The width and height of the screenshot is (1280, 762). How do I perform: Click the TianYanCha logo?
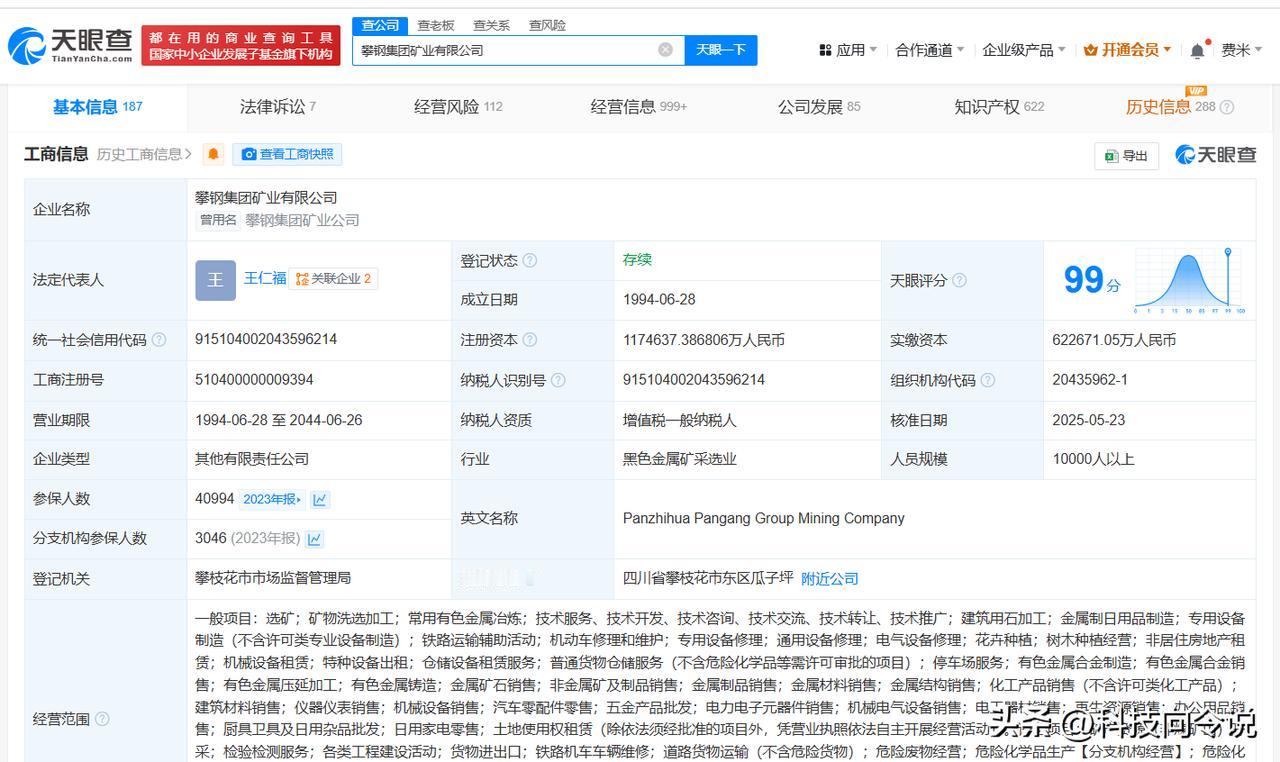pos(70,46)
